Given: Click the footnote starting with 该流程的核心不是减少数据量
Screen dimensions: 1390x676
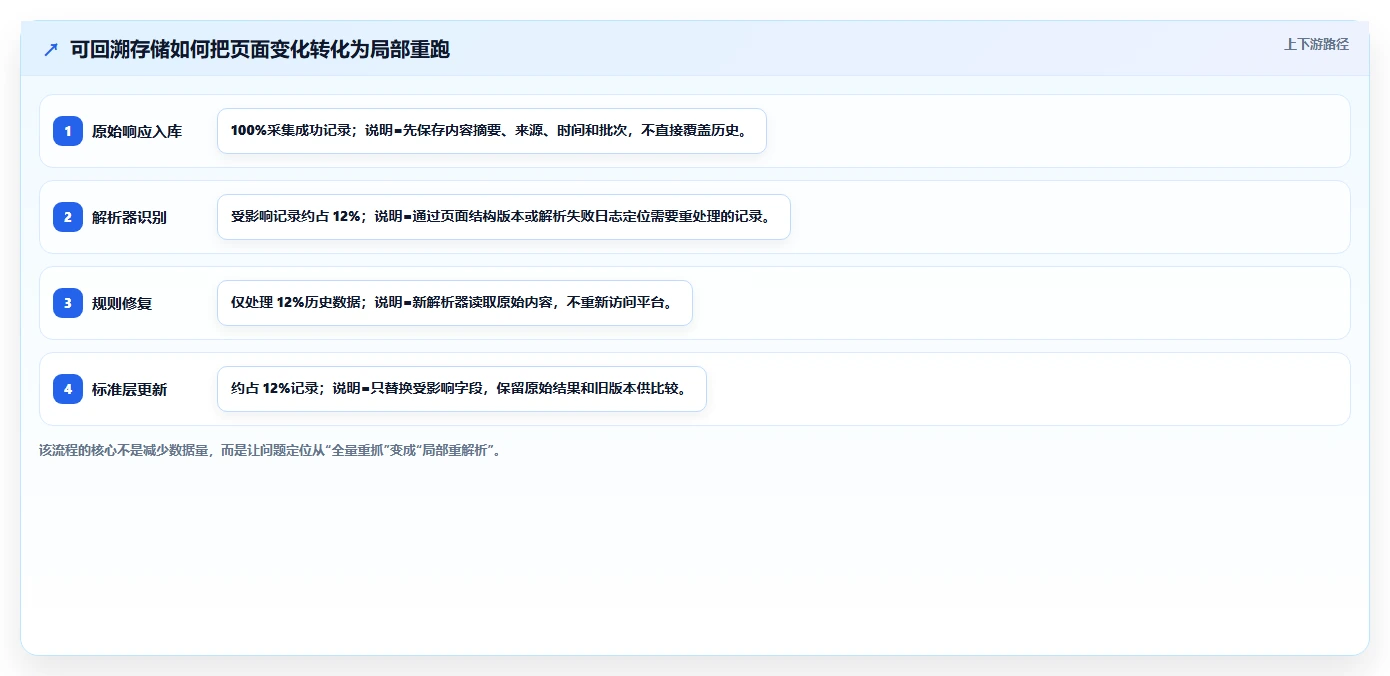Looking at the screenshot, I should 270,450.
